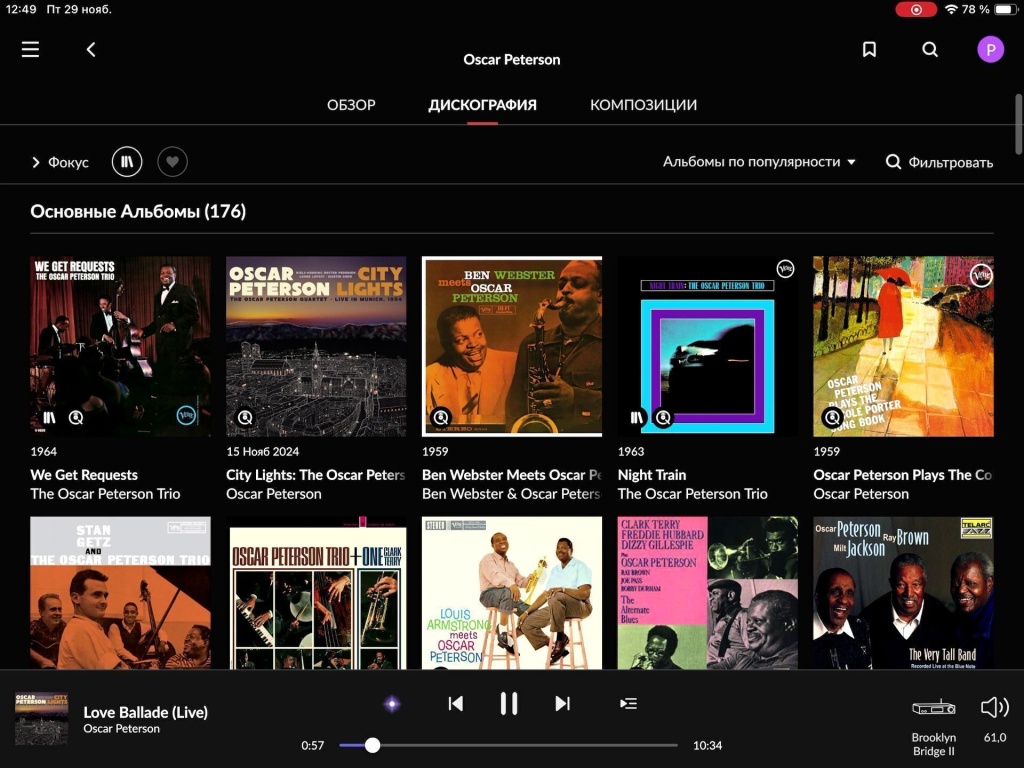Go back with the left arrow
1024x768 pixels.
click(91, 50)
